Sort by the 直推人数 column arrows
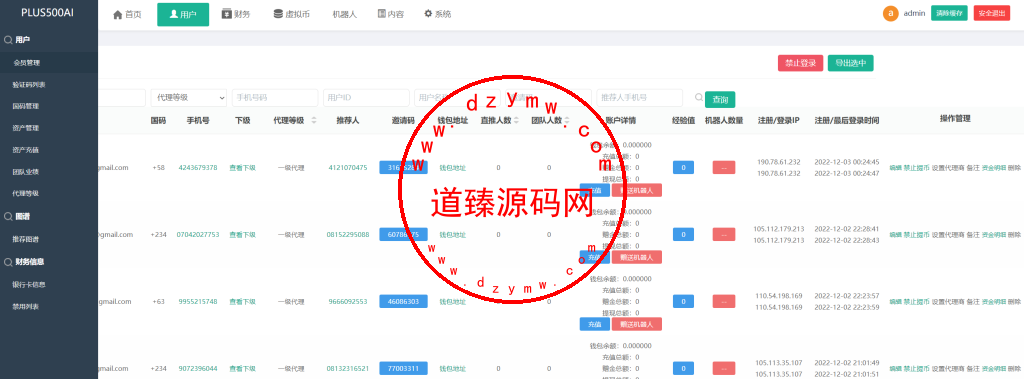The height and width of the screenshot is (379, 1024). (517, 120)
